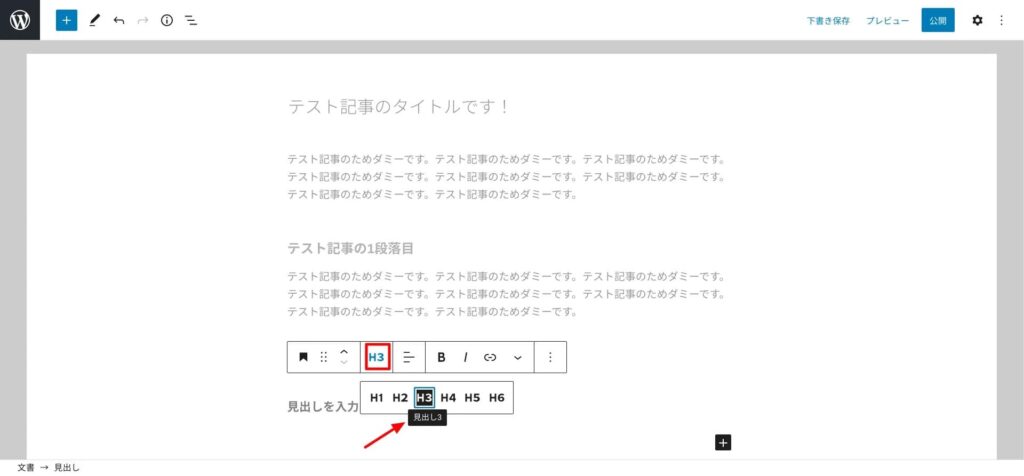
Task: Click the post title field
Action: point(400,106)
